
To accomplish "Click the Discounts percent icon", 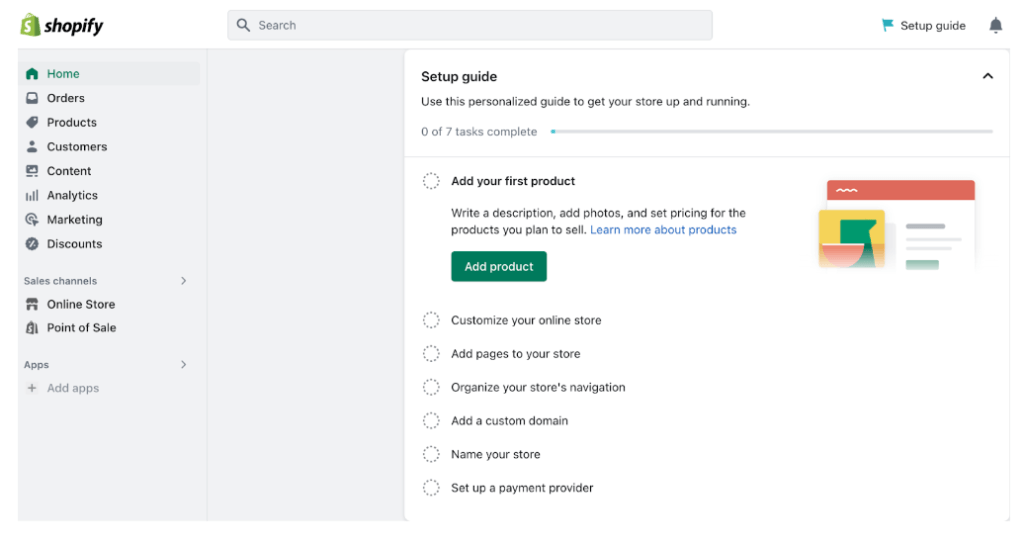I will tap(32, 243).
